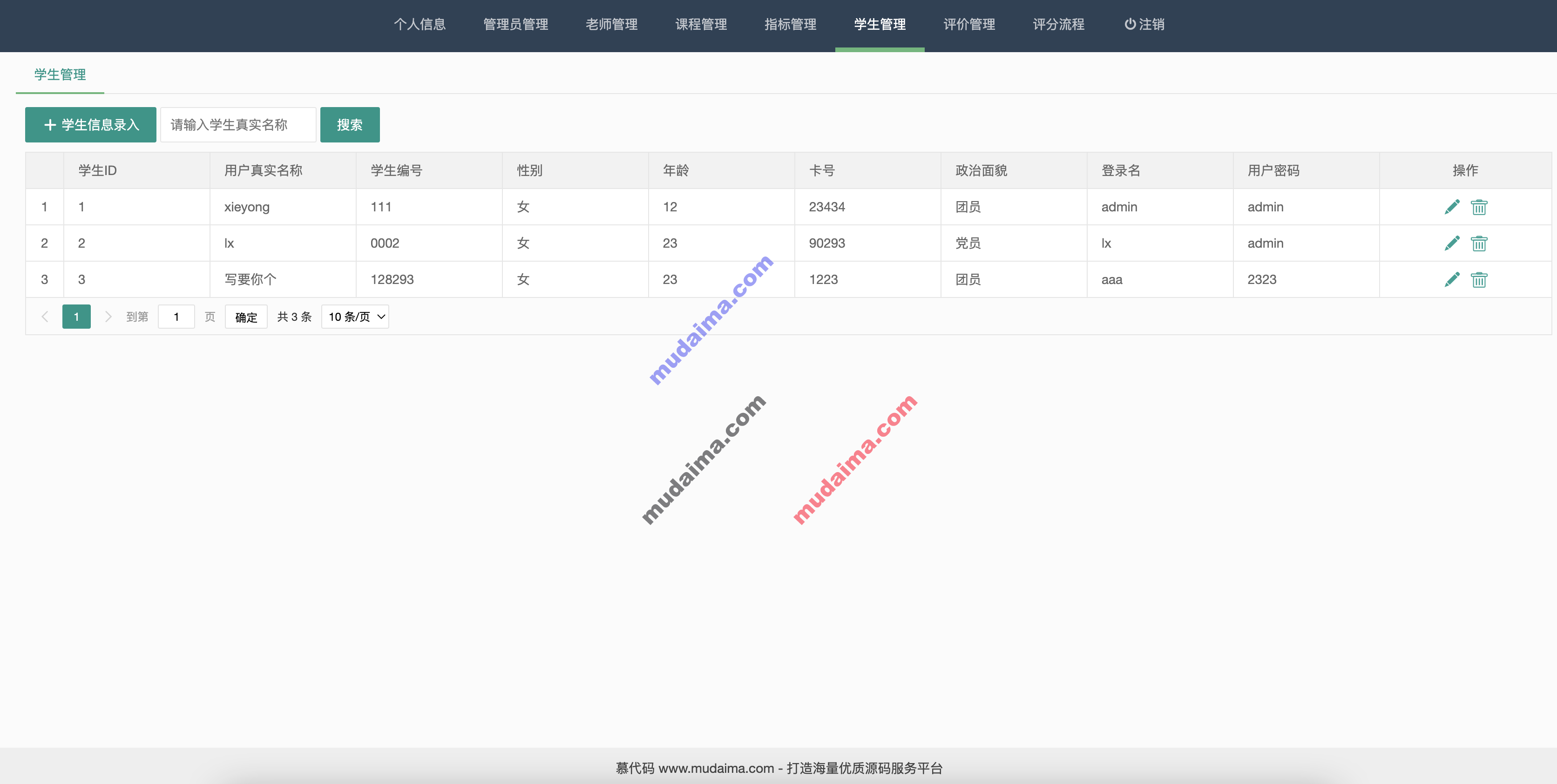Delete the lx student row
Viewport: 1557px width, 784px height.
pos(1479,243)
